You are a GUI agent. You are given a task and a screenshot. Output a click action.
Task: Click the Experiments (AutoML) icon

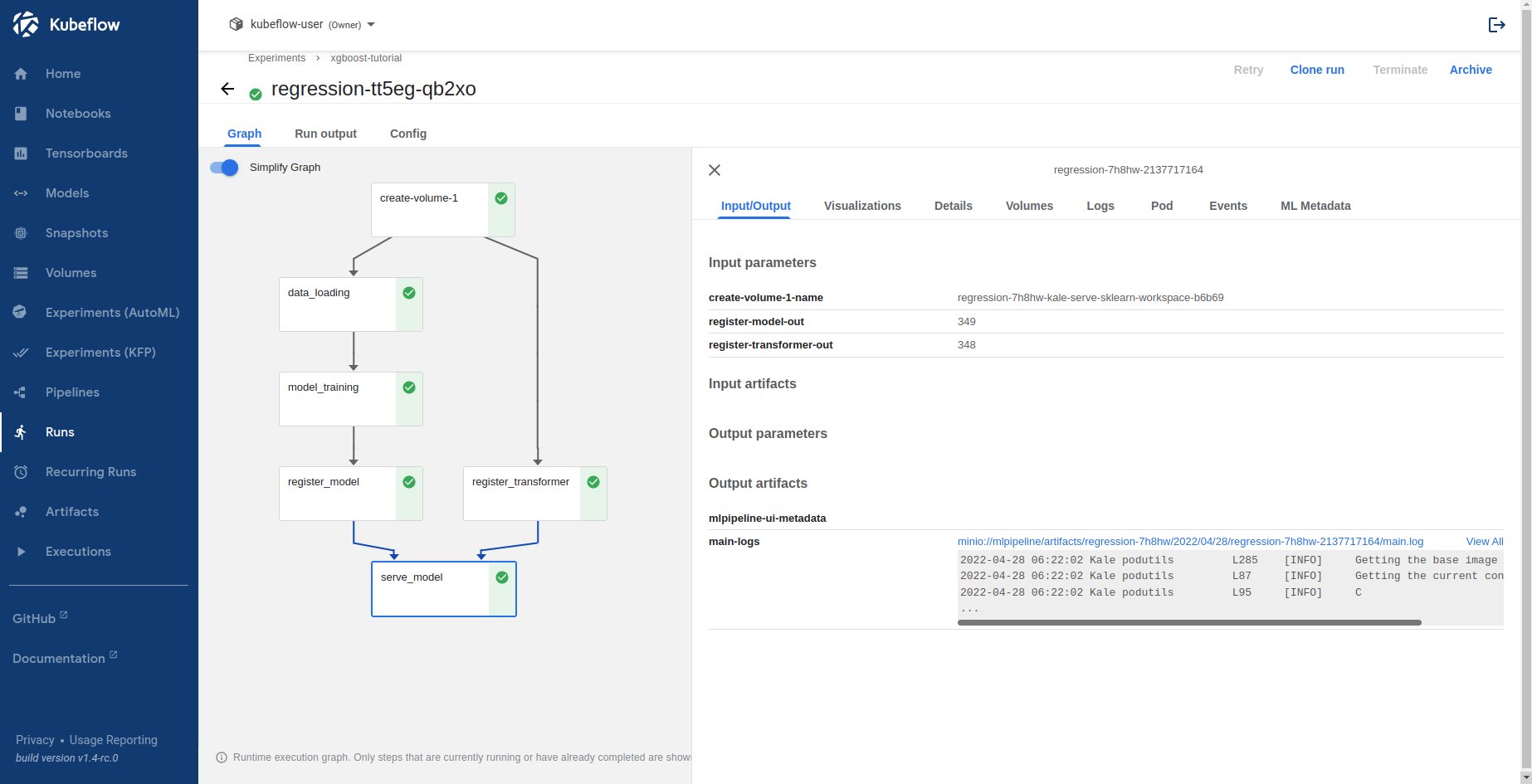pos(21,313)
